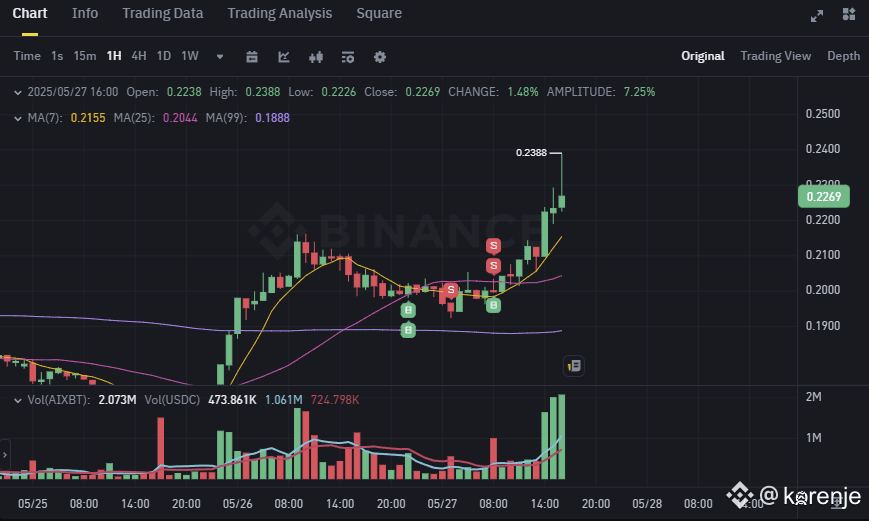Viewport: 869px width, 521px height.
Task: Switch chart view to Trading View
Action: pyautogui.click(x=775, y=56)
